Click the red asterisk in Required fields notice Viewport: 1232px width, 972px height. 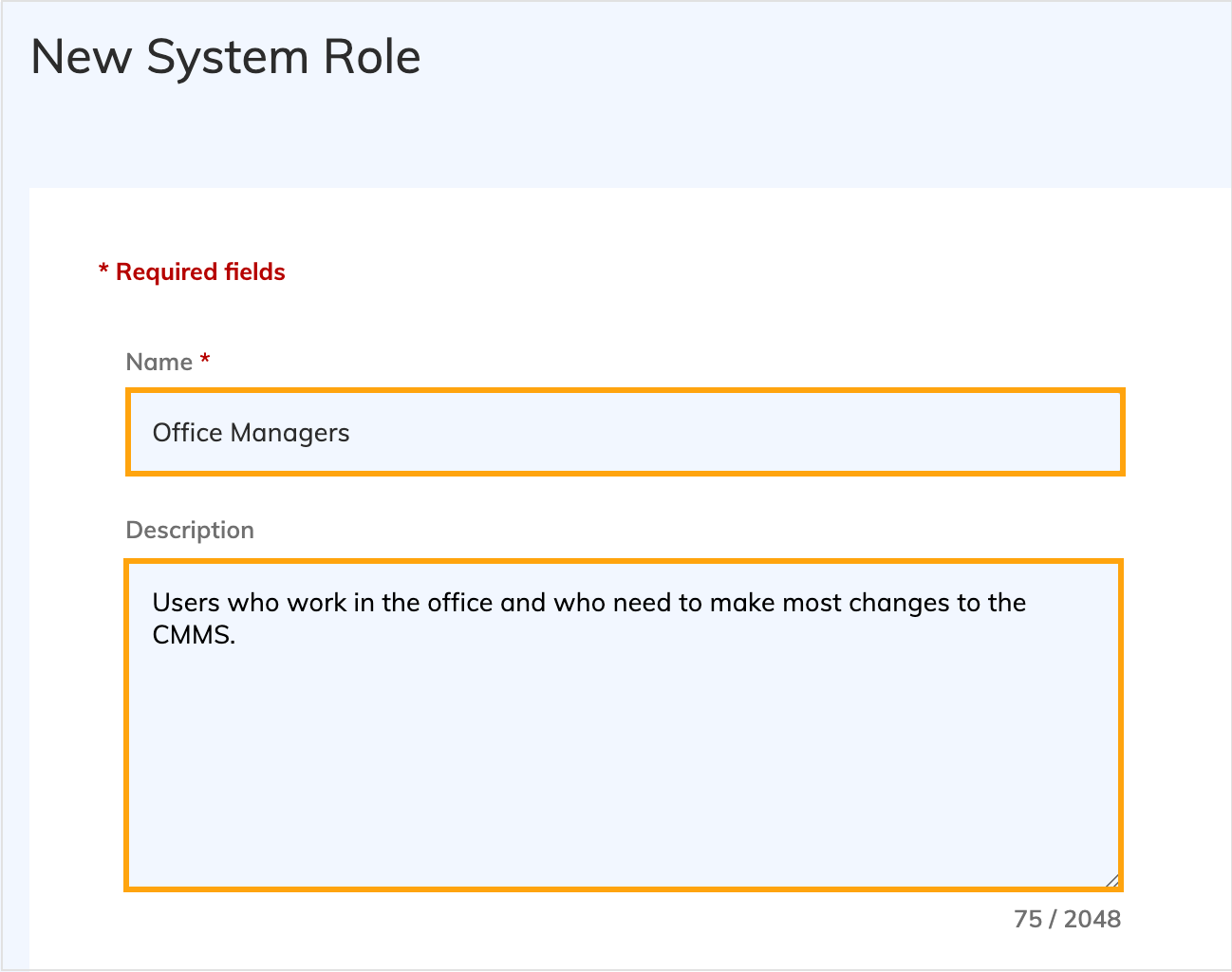coord(103,271)
